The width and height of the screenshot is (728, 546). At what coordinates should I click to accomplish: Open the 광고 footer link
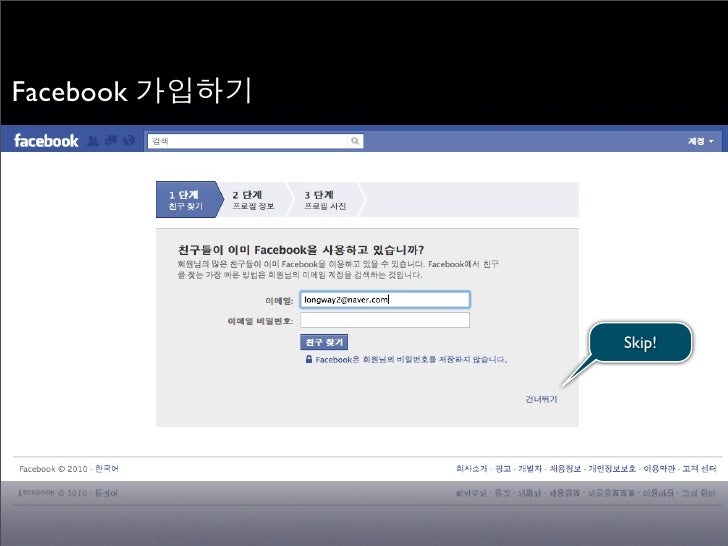(503, 468)
